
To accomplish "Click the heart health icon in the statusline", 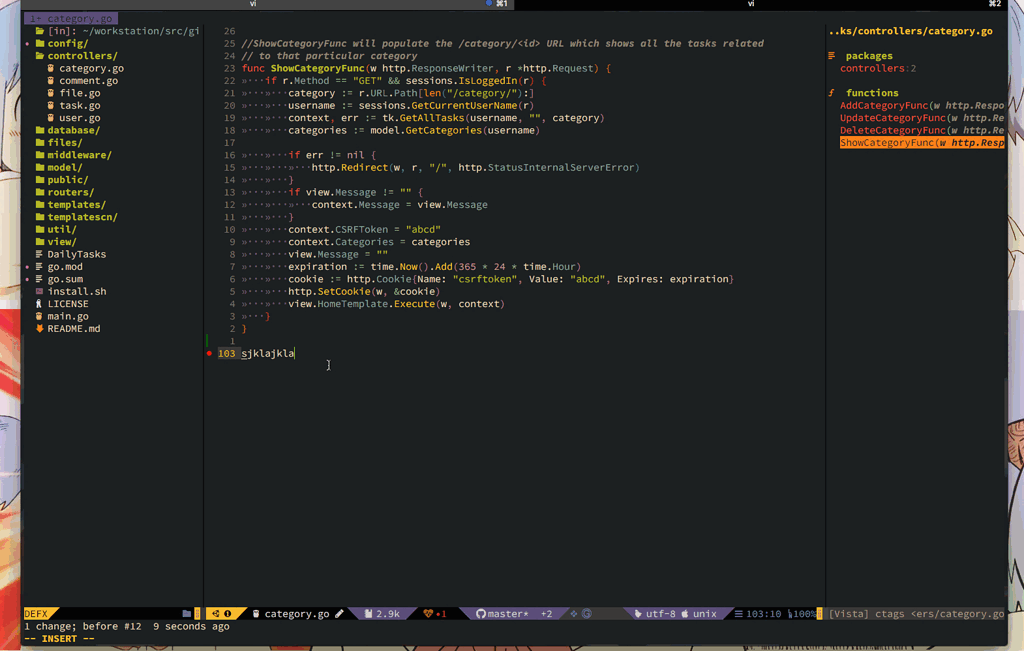I will click(x=427, y=613).
